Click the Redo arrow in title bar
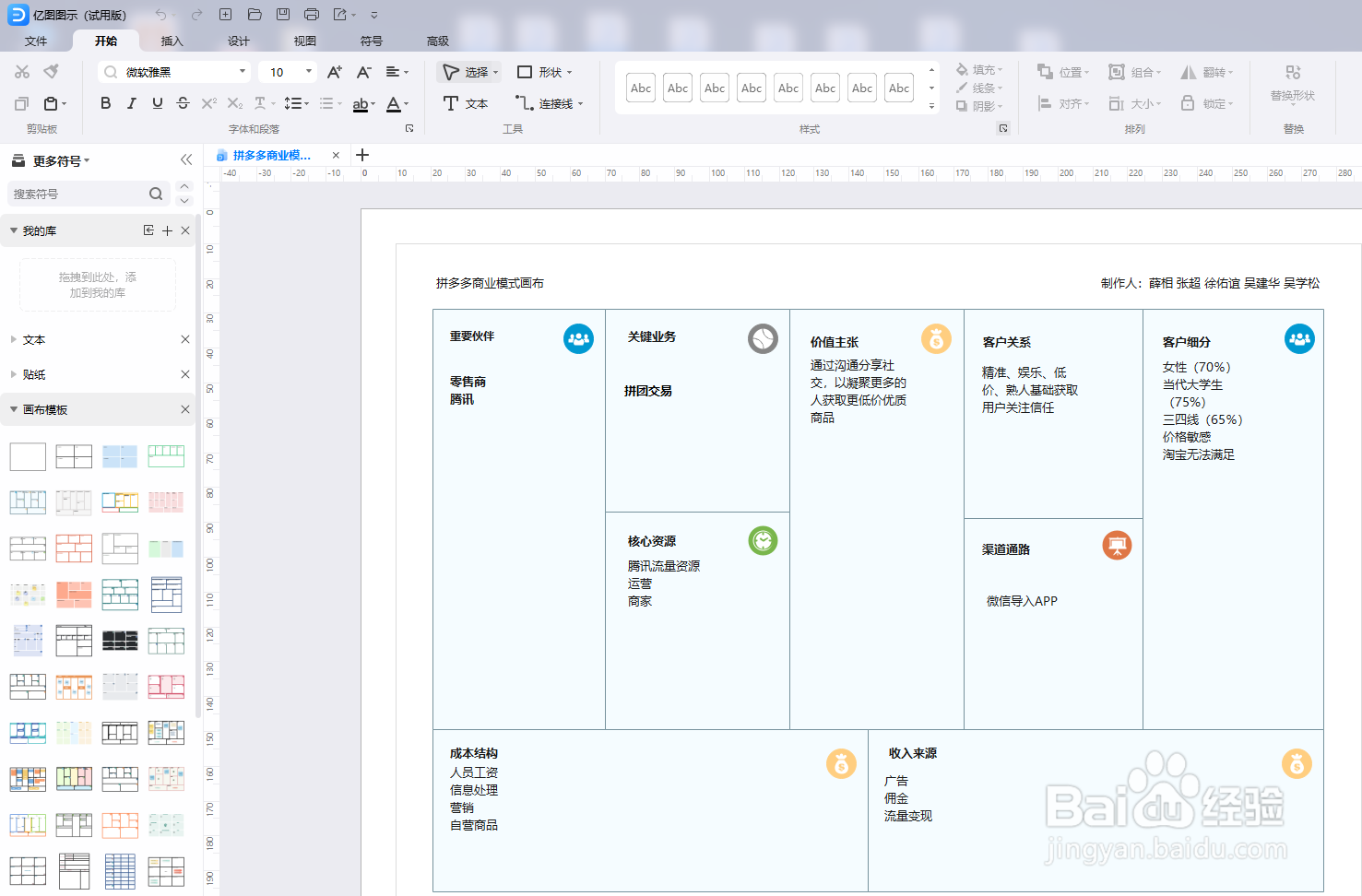The height and width of the screenshot is (896, 1362). pyautogui.click(x=196, y=15)
